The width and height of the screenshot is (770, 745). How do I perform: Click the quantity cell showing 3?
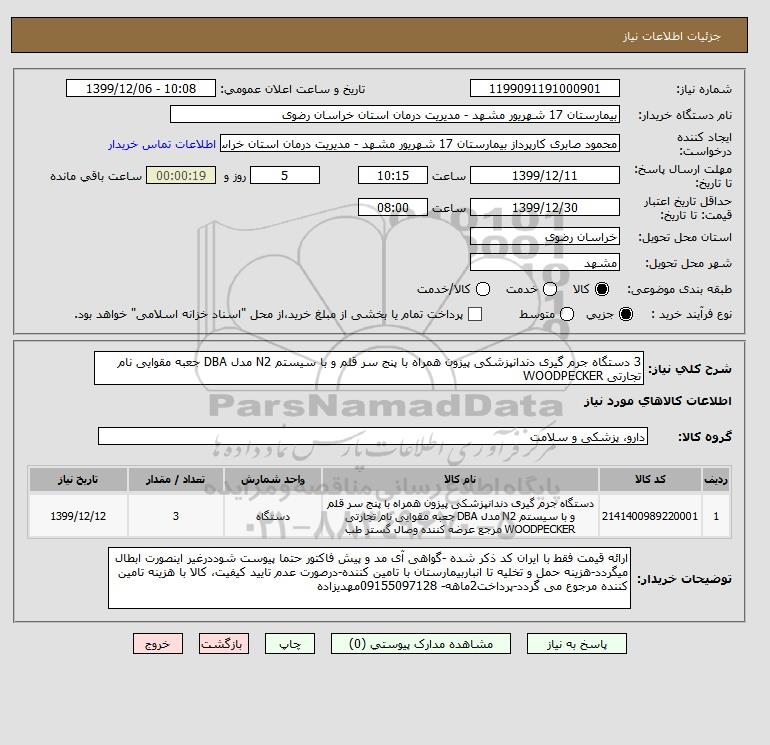pyautogui.click(x=176, y=516)
